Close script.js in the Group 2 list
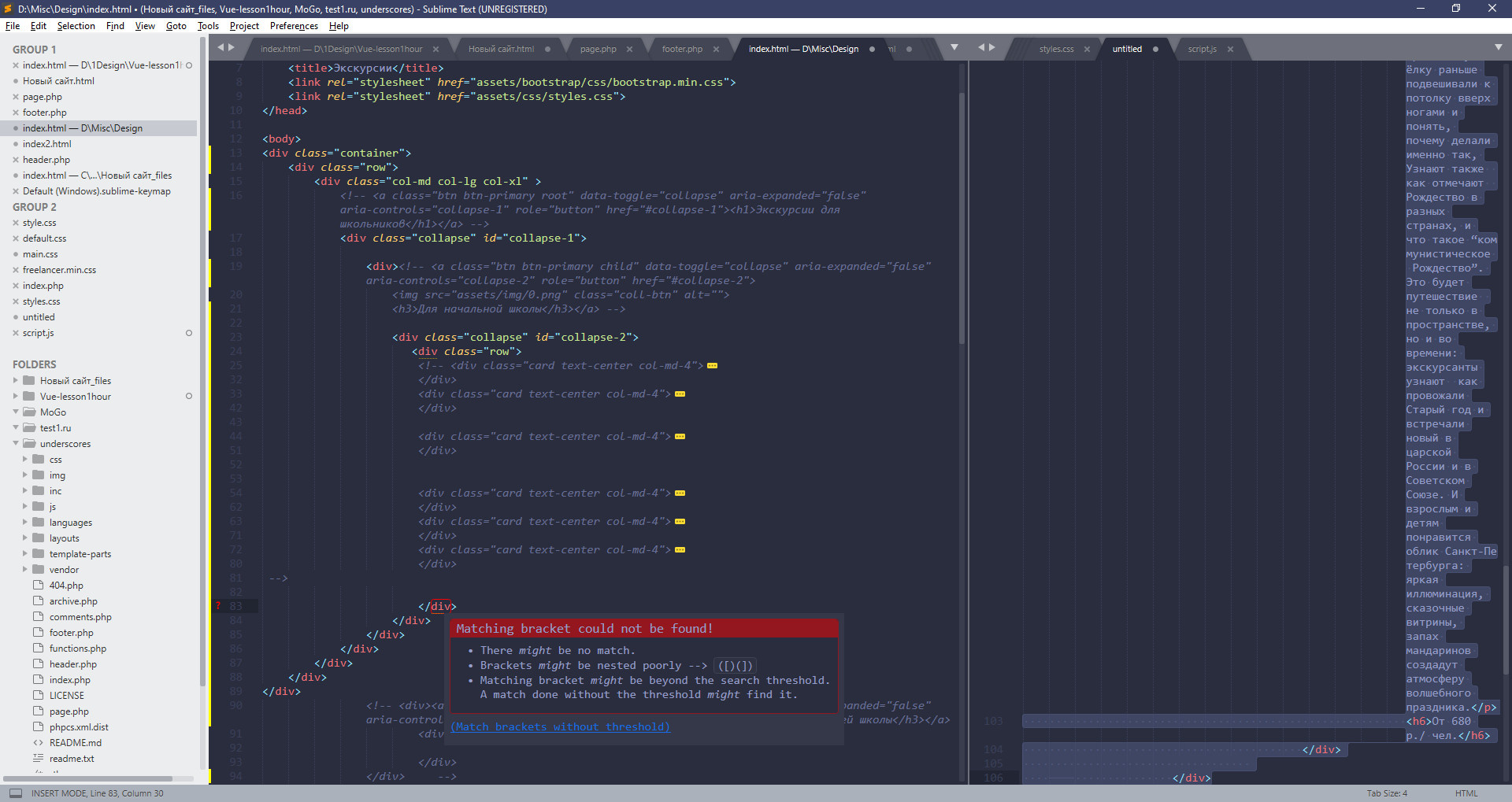Viewport: 1512px width, 802px height. (15, 333)
